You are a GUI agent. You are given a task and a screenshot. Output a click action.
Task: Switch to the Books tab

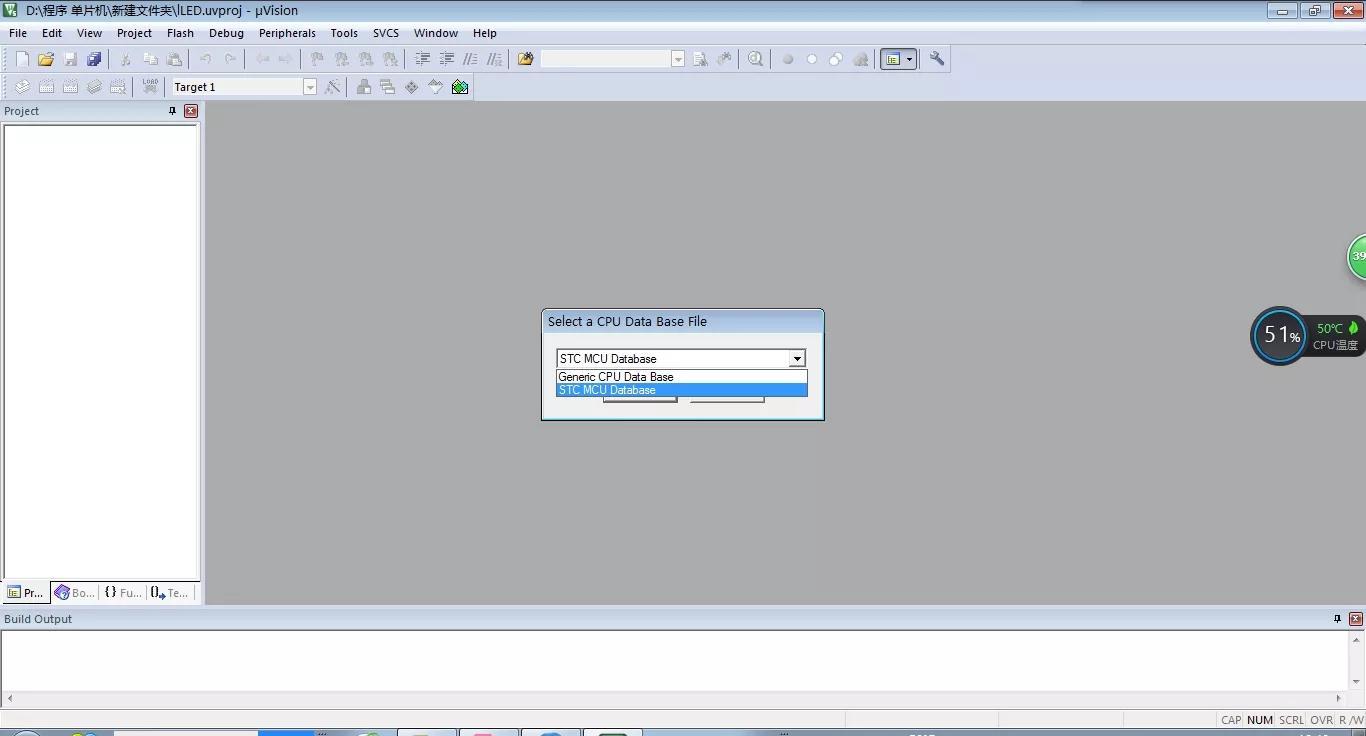click(x=75, y=593)
